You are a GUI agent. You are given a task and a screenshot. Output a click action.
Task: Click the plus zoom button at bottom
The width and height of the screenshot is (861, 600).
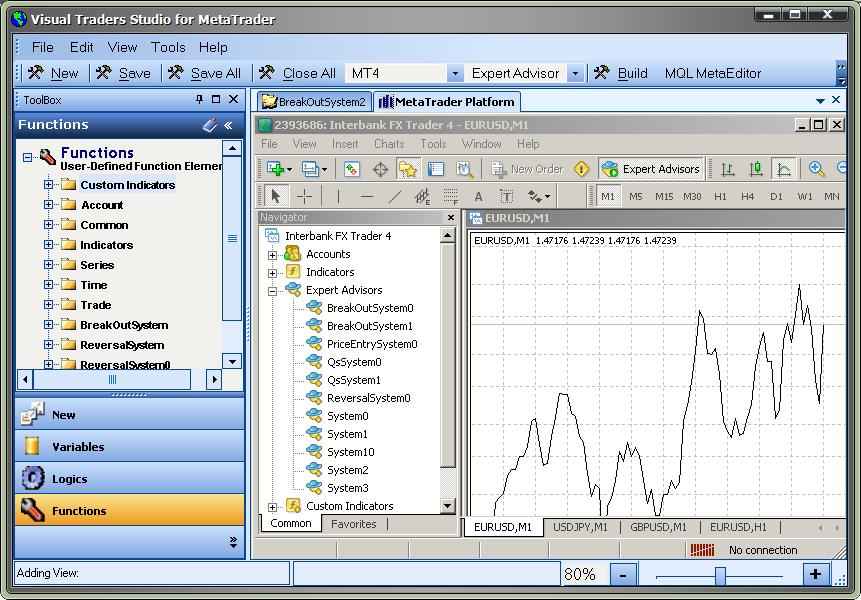815,574
